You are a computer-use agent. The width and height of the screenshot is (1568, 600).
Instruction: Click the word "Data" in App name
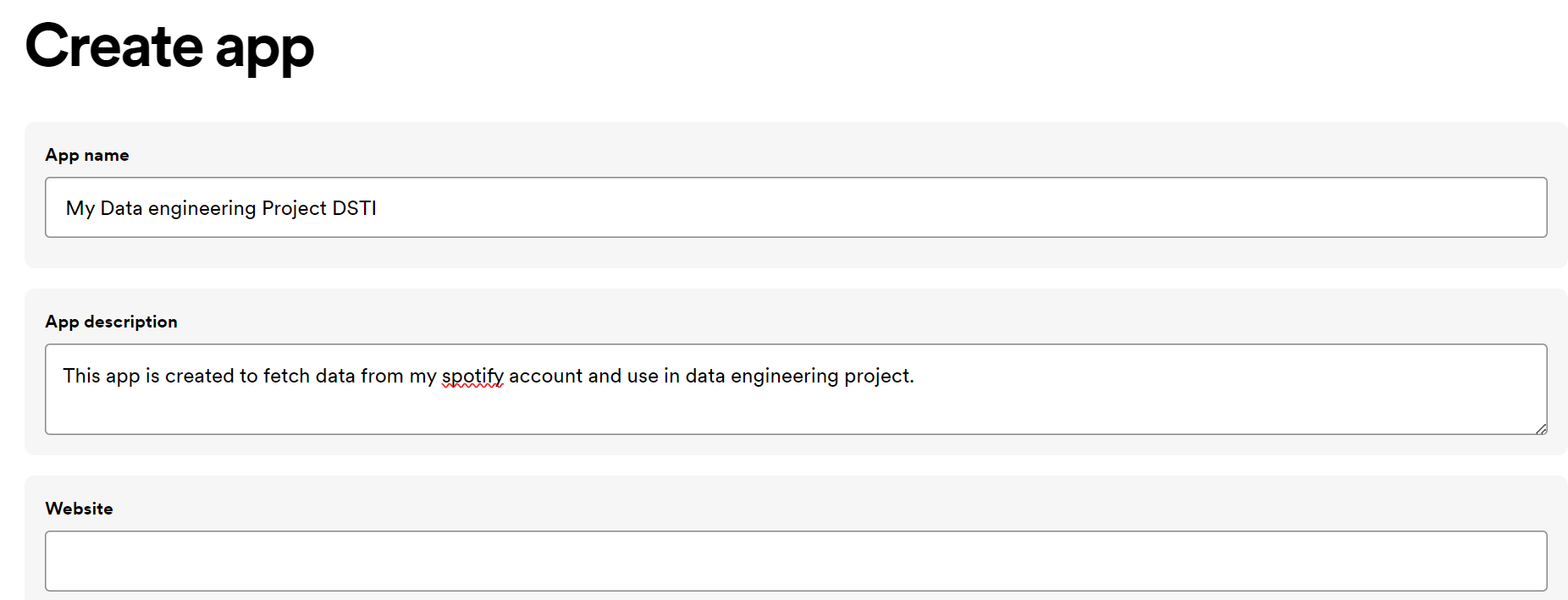click(x=121, y=208)
